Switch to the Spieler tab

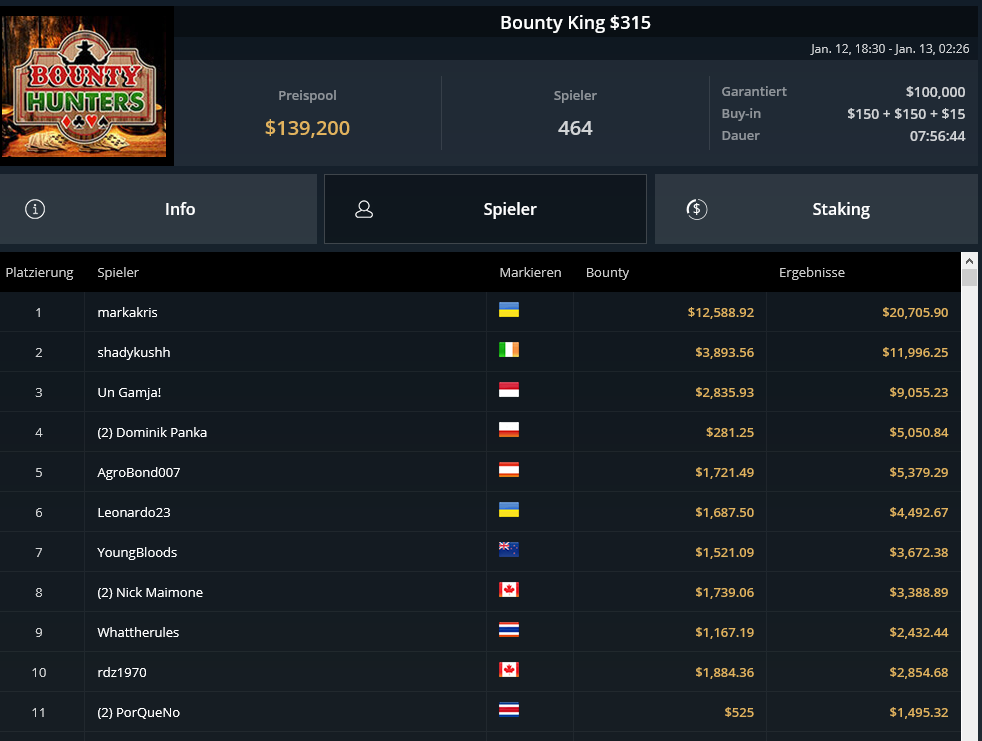[x=485, y=209]
